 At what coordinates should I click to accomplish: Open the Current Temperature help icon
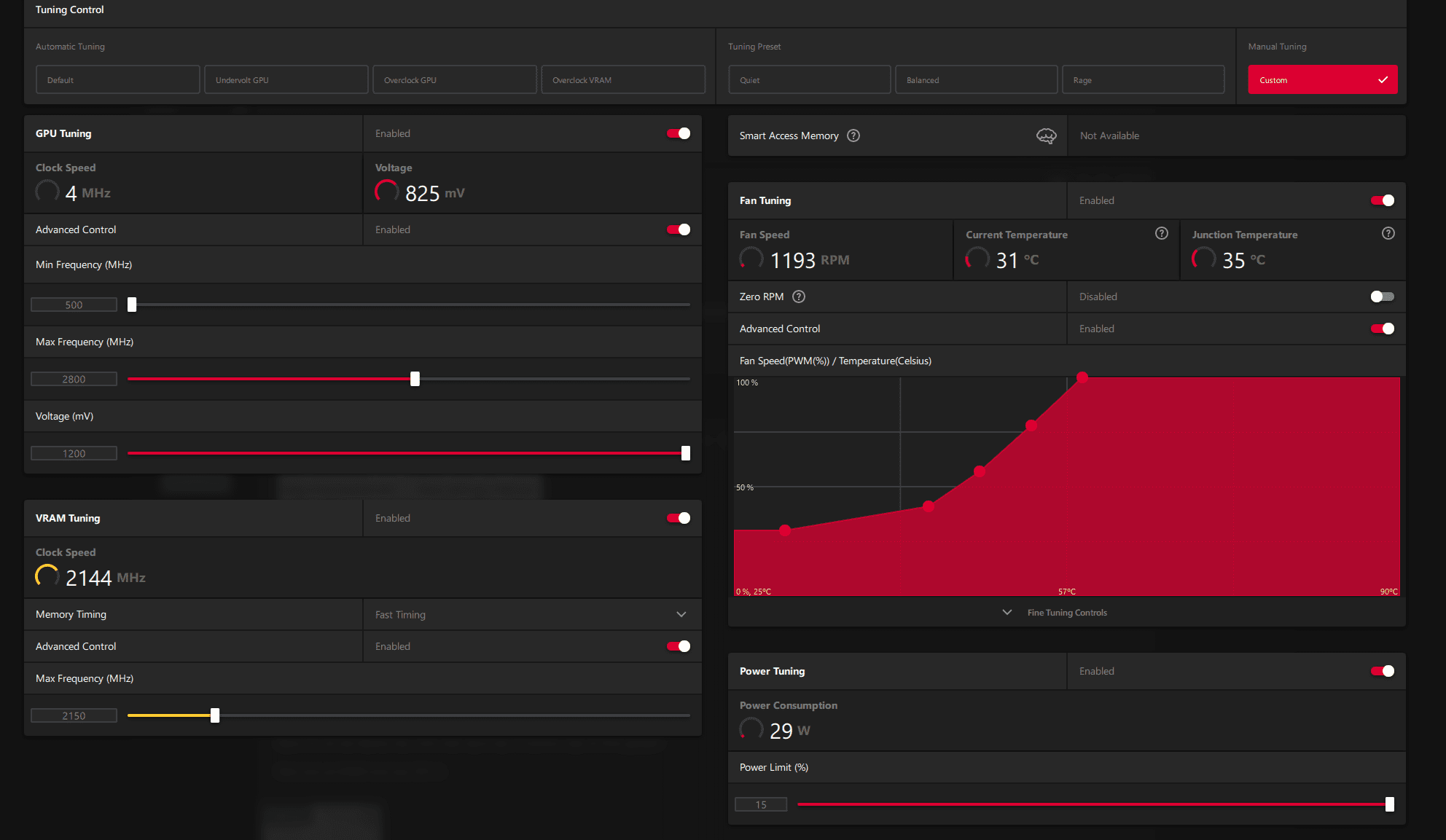(x=1162, y=233)
